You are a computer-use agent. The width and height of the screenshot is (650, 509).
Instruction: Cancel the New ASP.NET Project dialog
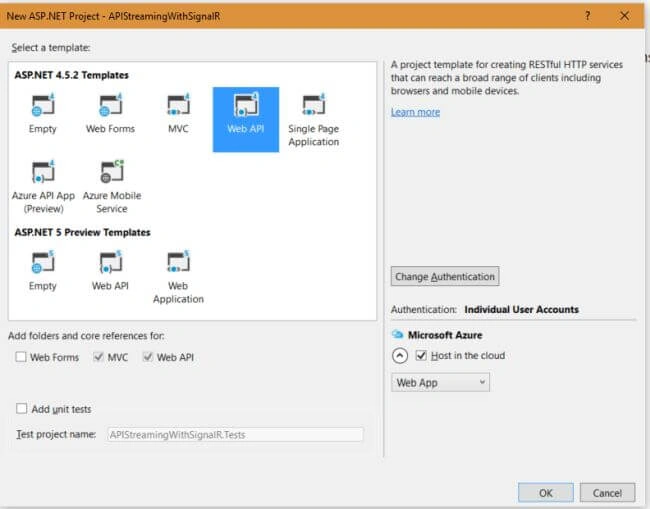[x=607, y=493]
